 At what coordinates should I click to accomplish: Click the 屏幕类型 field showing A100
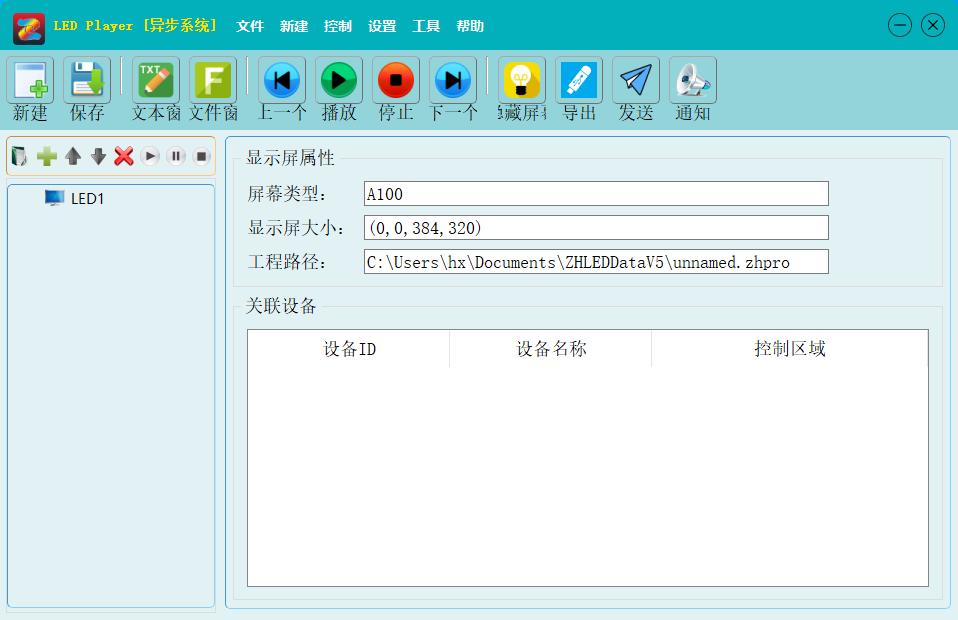[597, 193]
